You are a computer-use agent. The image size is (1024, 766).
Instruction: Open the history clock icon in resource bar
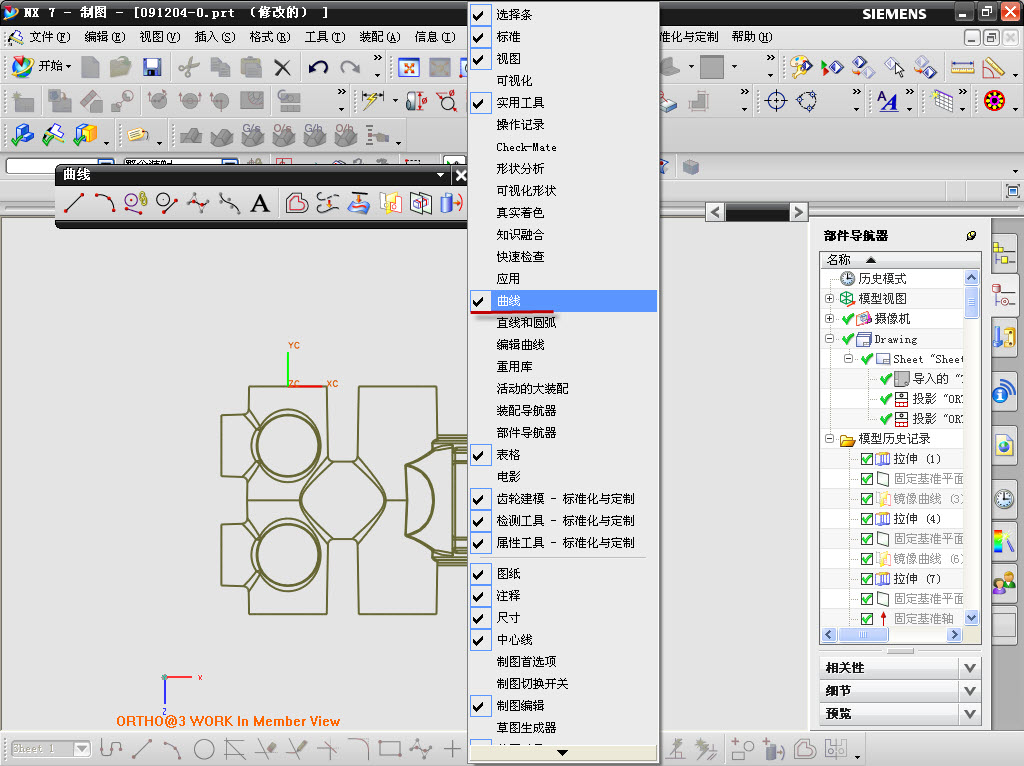tap(1004, 499)
